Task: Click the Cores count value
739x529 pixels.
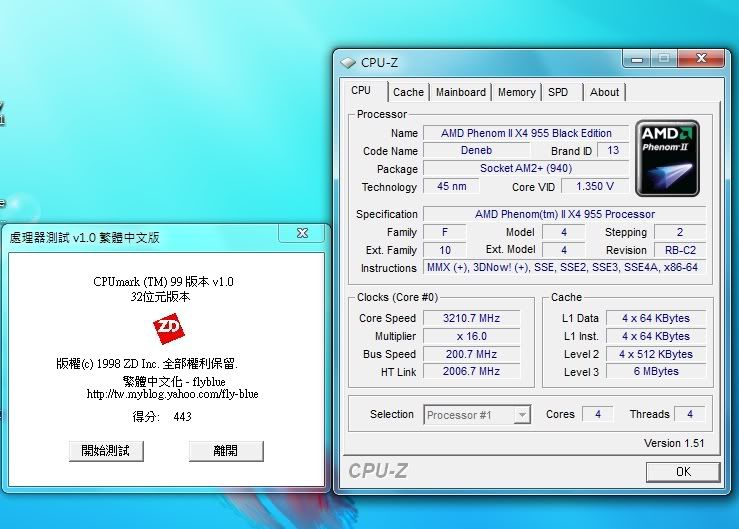Action: 598,414
